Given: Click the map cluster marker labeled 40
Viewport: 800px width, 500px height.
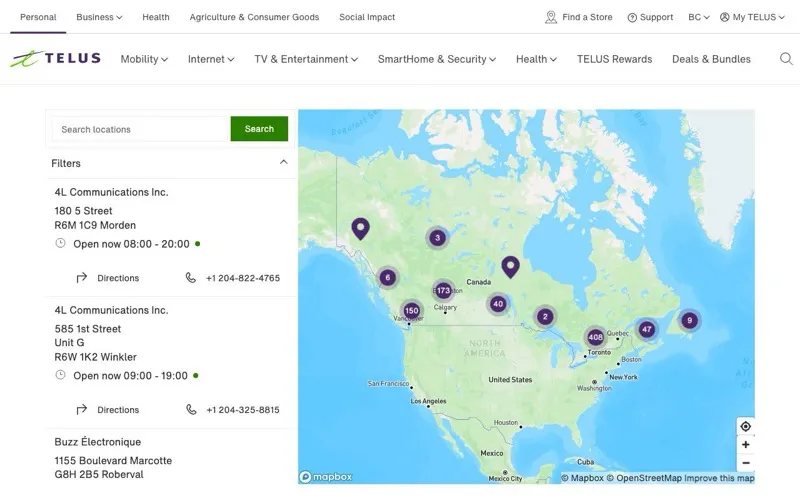Looking at the screenshot, I should [x=498, y=304].
